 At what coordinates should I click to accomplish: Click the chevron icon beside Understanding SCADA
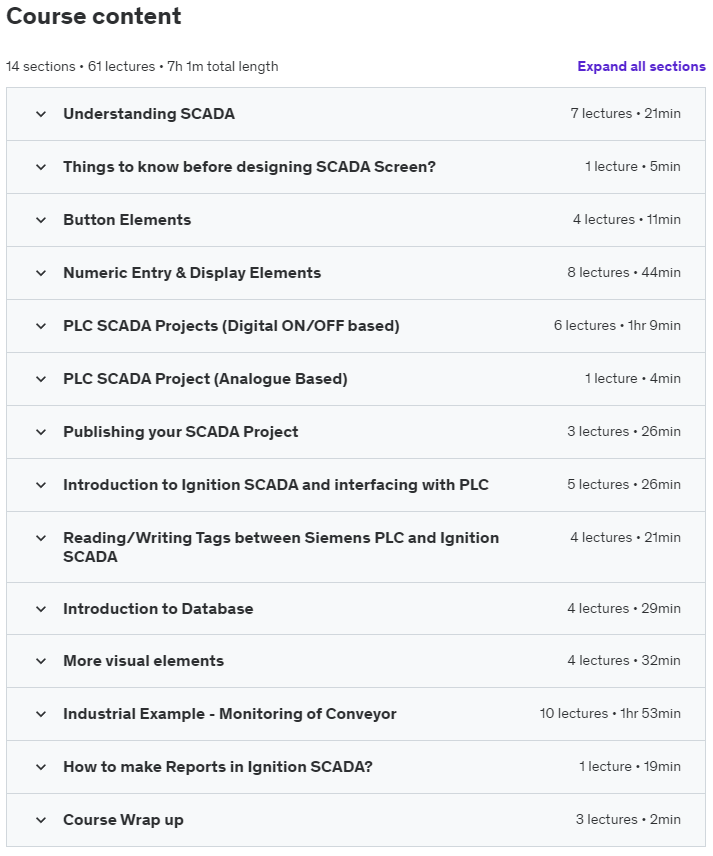[41, 114]
